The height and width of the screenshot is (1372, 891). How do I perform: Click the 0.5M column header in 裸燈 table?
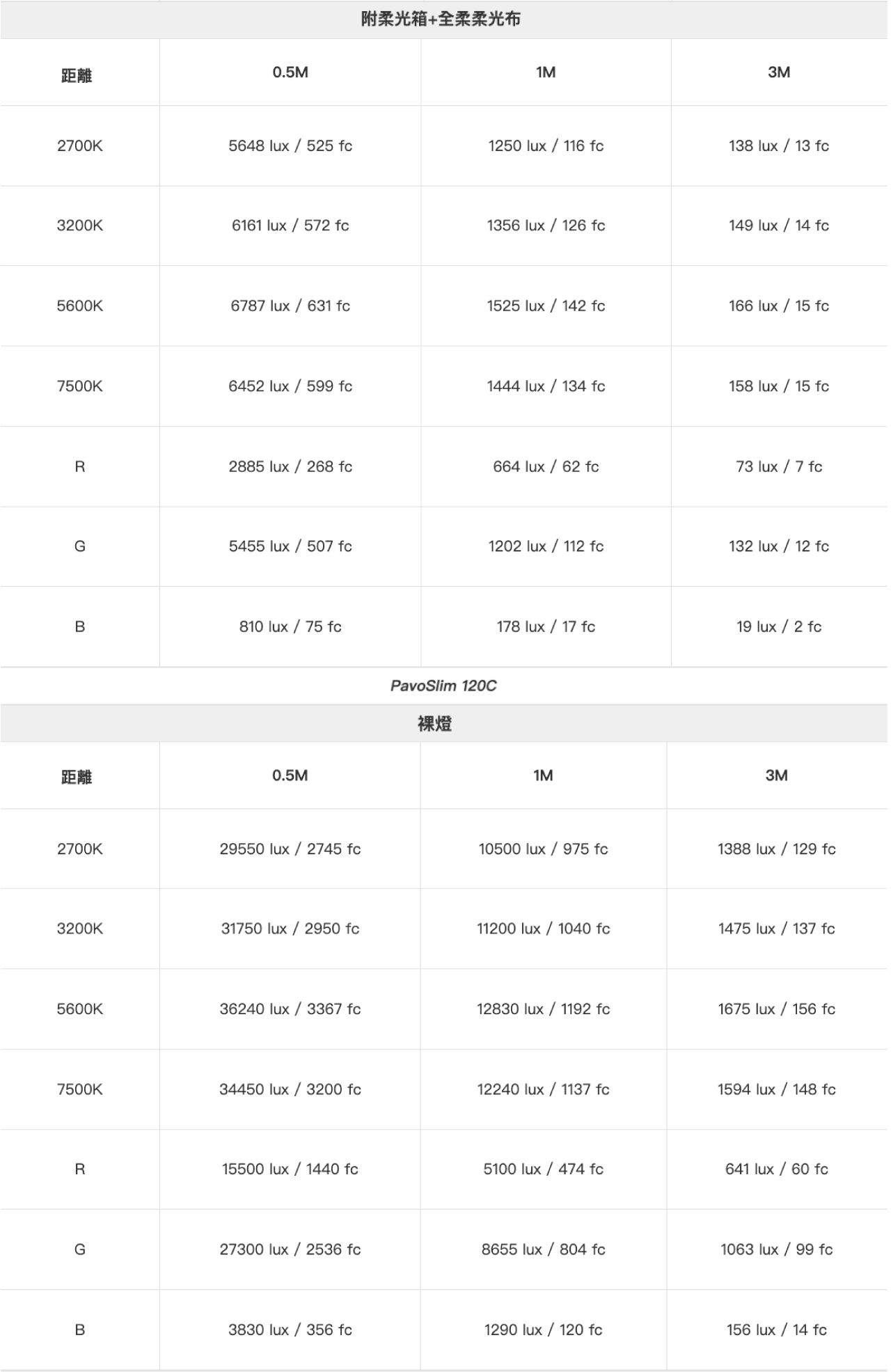[290, 775]
